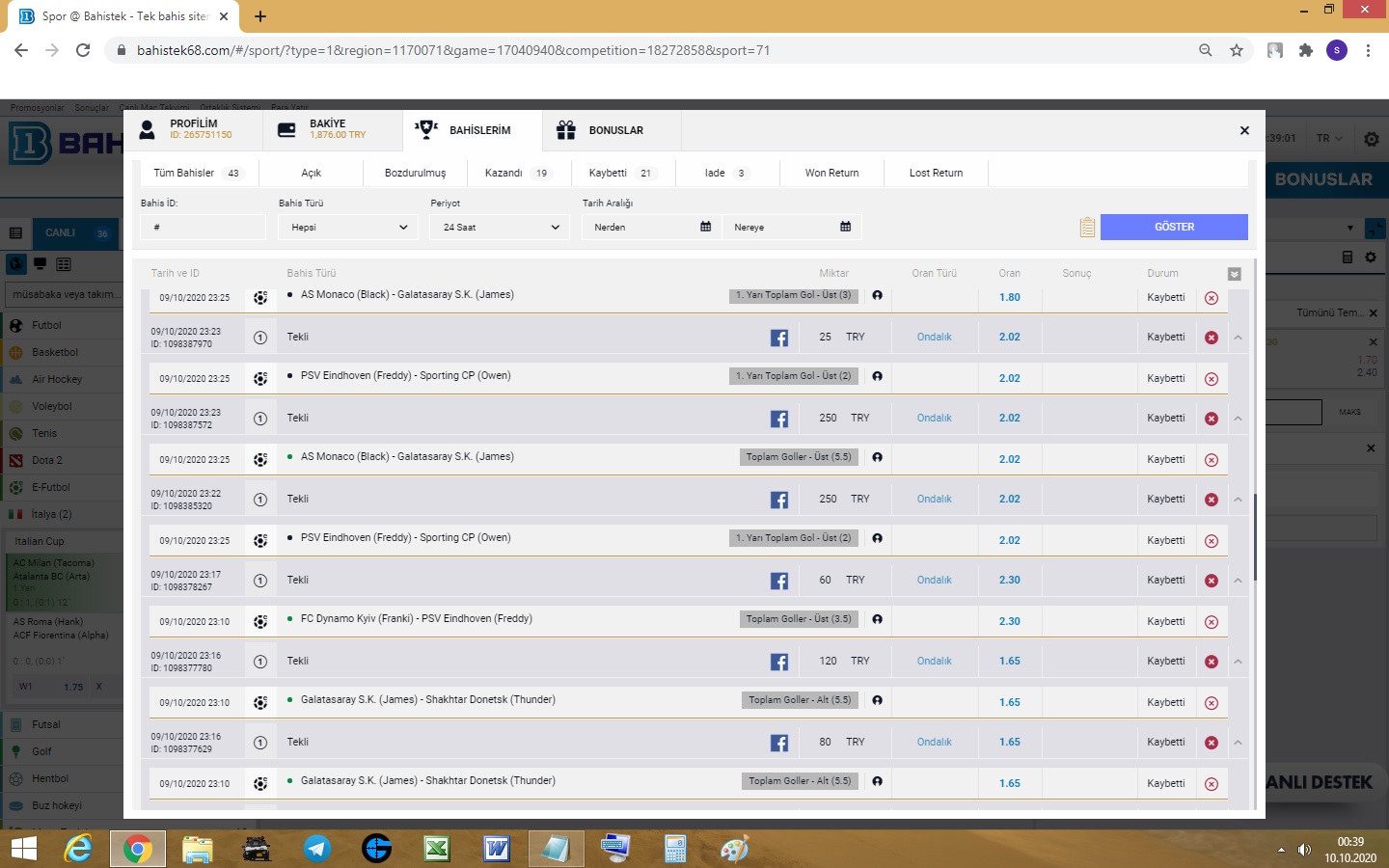Viewport: 1389px width, 868px height.
Task: Share bet ID 1098387572 on Facebook
Action: click(x=779, y=419)
